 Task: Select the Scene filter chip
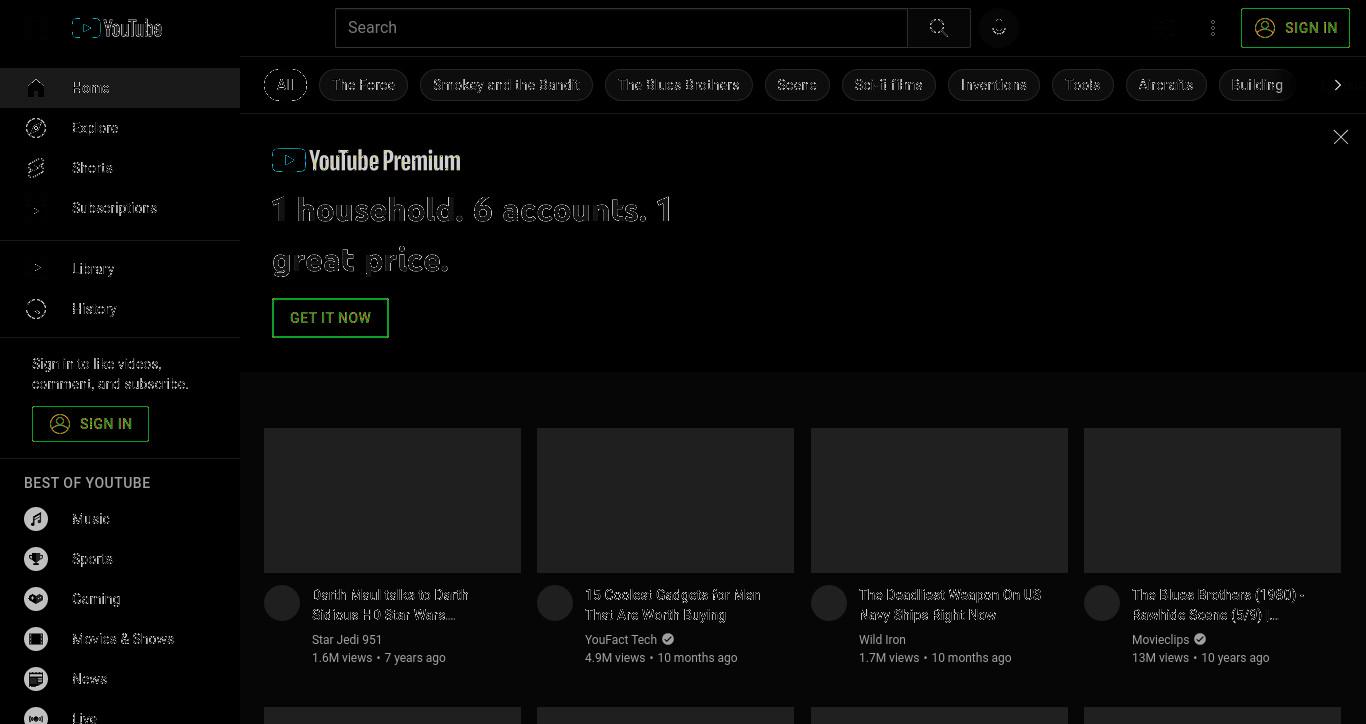tap(797, 85)
